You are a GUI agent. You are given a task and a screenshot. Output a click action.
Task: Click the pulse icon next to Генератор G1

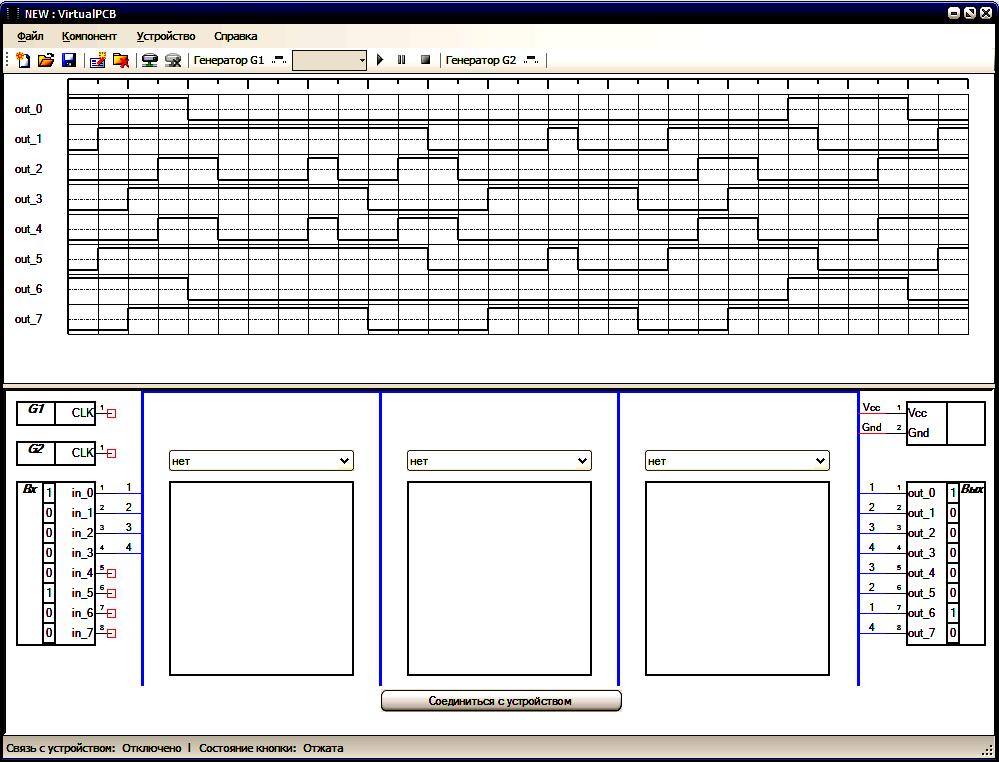278,60
